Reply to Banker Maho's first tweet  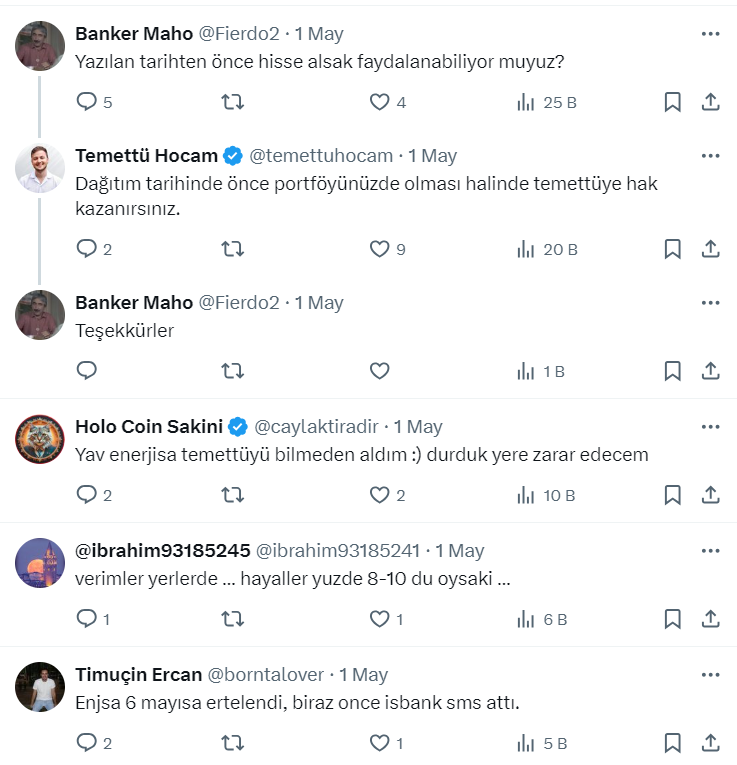tap(87, 102)
